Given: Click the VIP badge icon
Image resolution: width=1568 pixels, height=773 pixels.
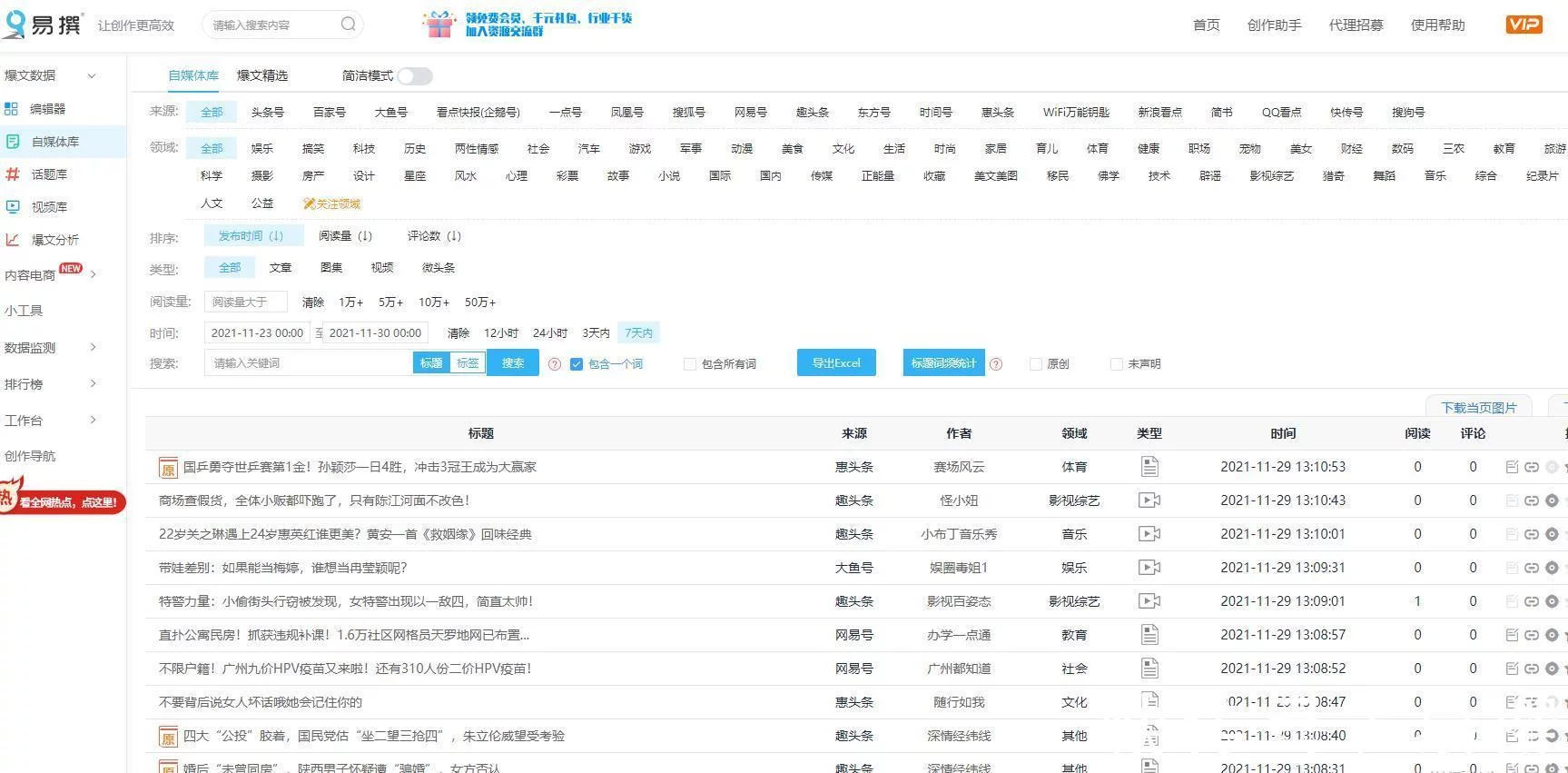Looking at the screenshot, I should (x=1524, y=25).
